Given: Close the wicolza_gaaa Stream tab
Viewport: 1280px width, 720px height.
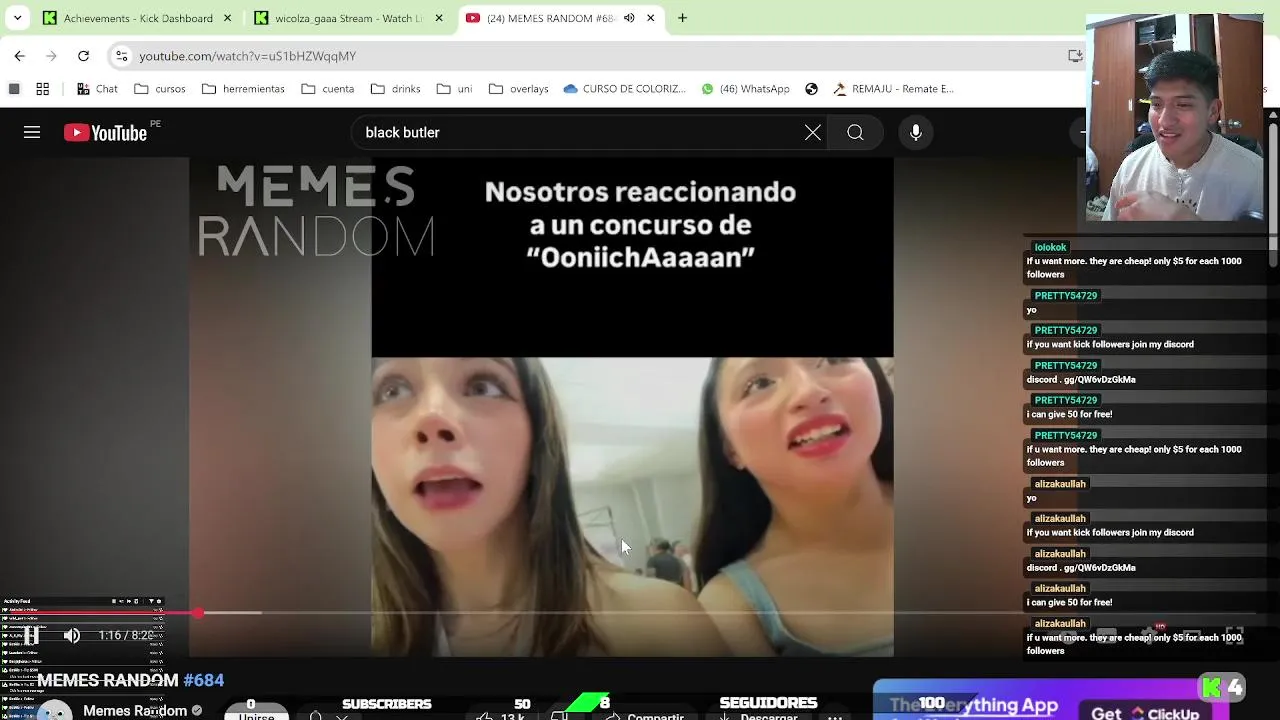Looking at the screenshot, I should 438,18.
